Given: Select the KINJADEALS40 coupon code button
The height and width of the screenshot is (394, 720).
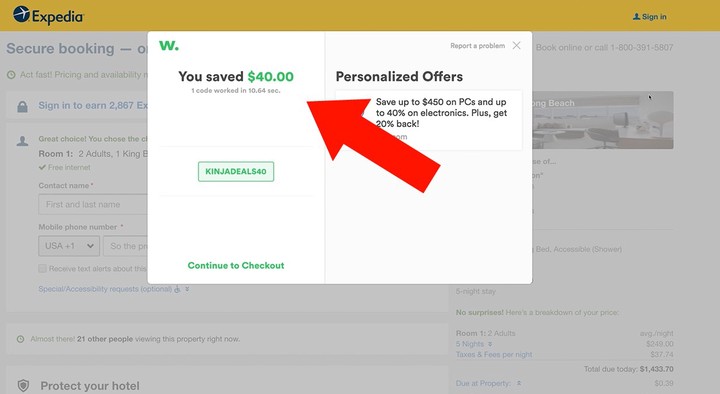Looking at the screenshot, I should click(236, 171).
